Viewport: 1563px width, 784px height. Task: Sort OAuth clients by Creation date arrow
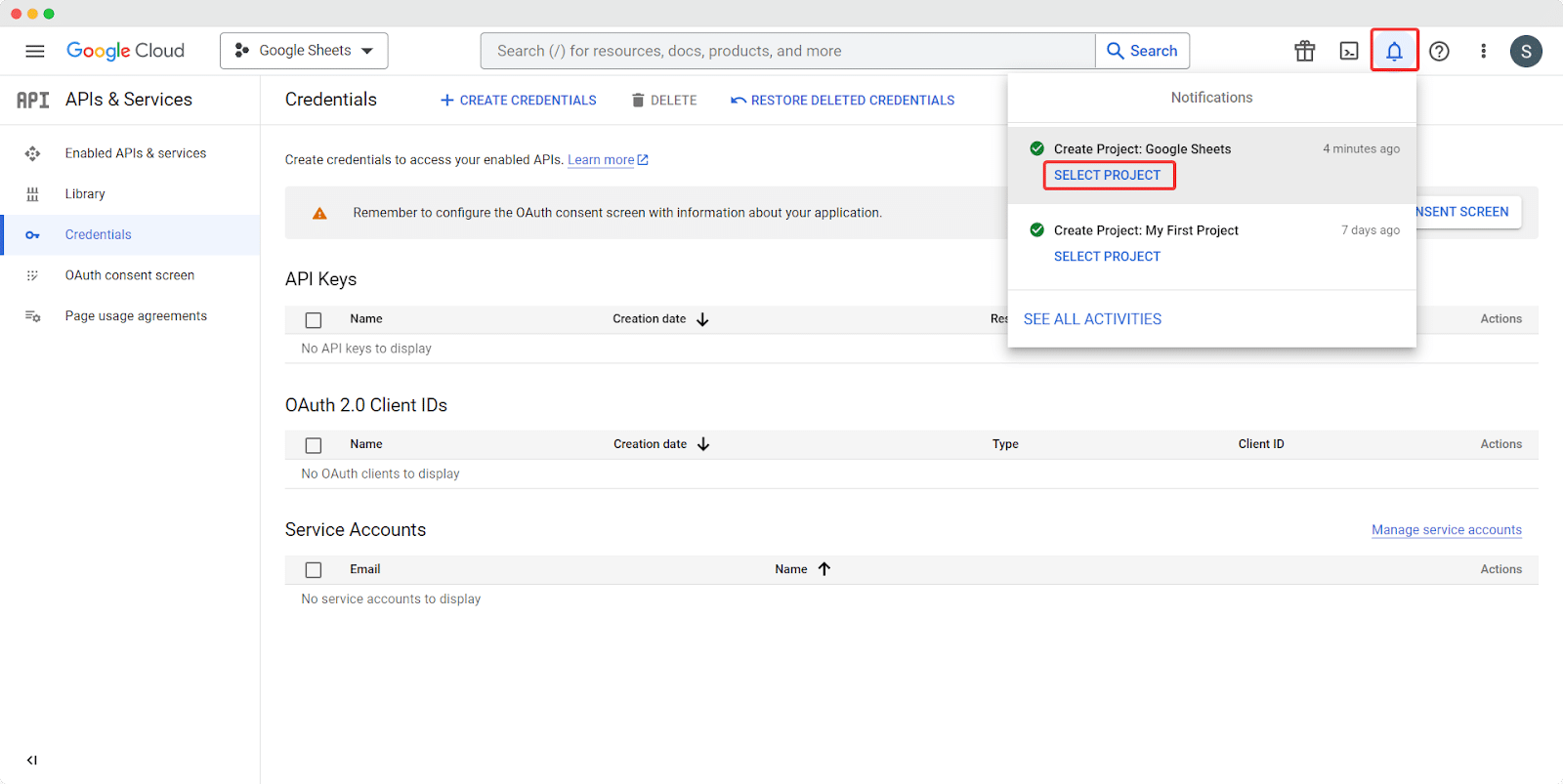coord(703,444)
